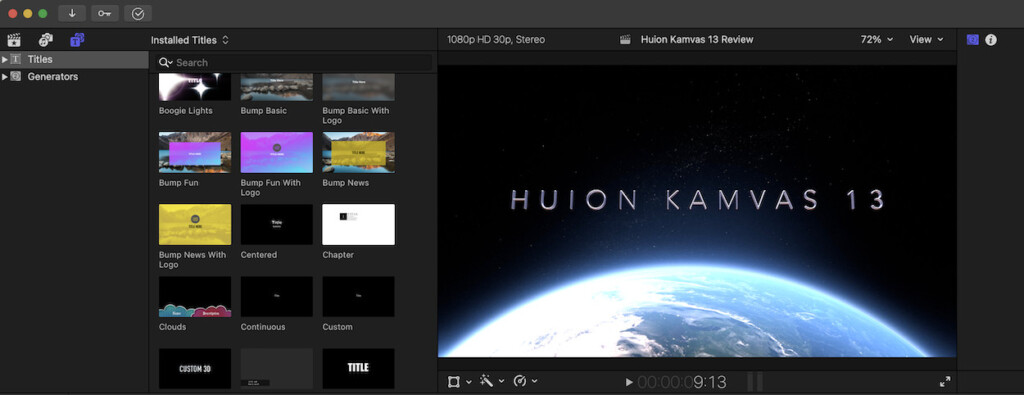Open the retime chevron menu
The height and width of the screenshot is (395, 1024).
[535, 381]
